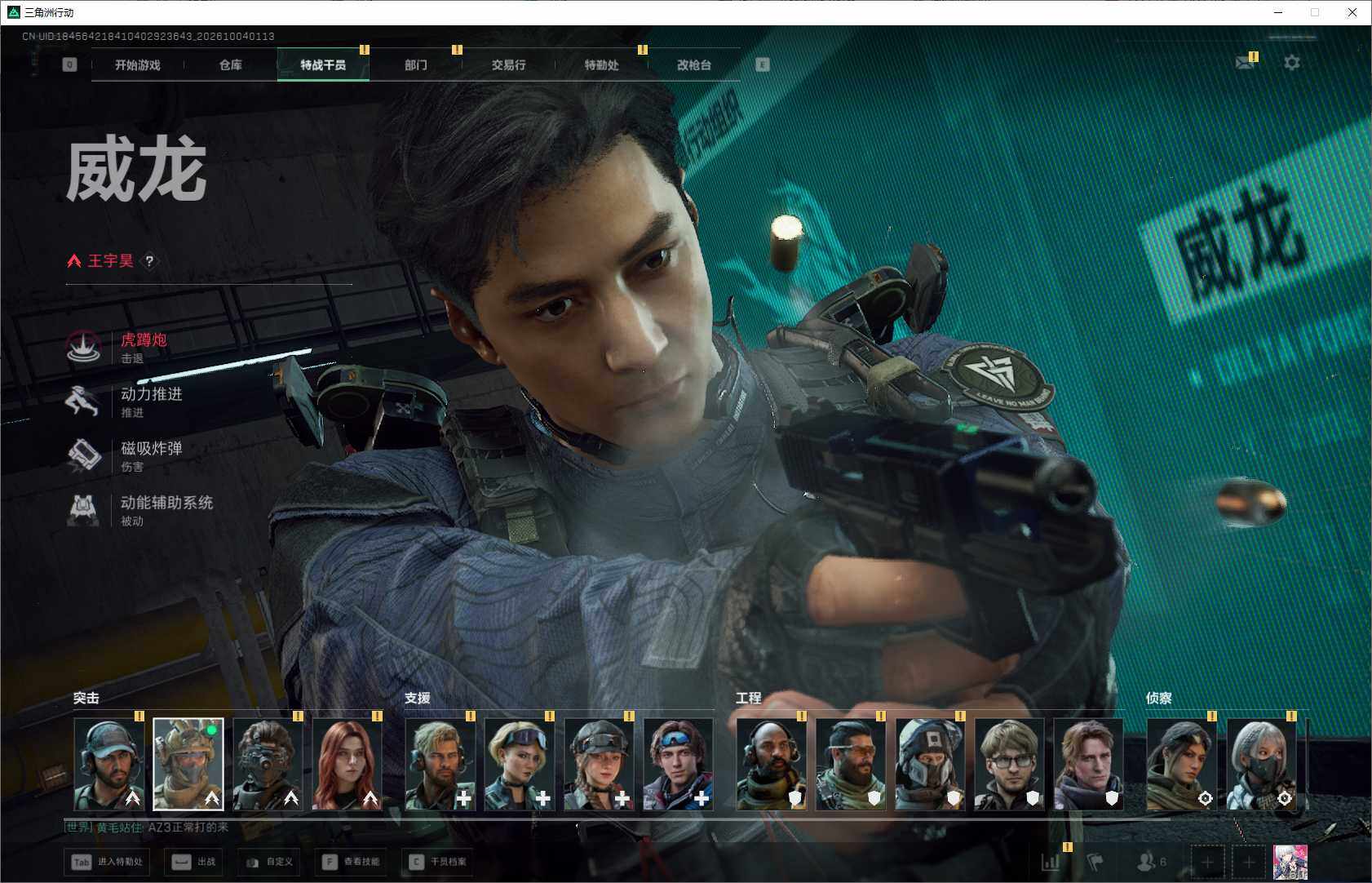Switch to the 开始游戏 tab

click(138, 64)
